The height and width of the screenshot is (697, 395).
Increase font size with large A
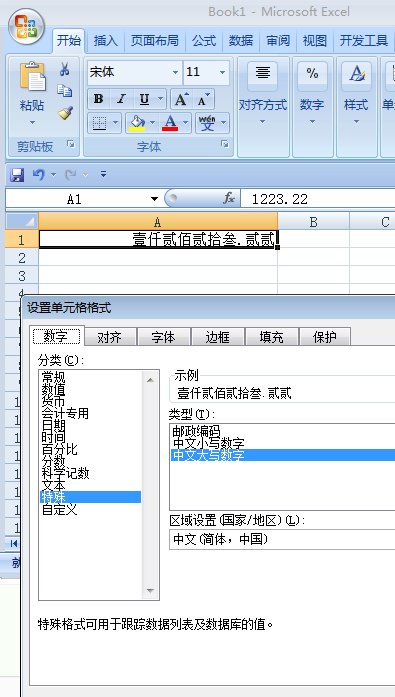[181, 99]
